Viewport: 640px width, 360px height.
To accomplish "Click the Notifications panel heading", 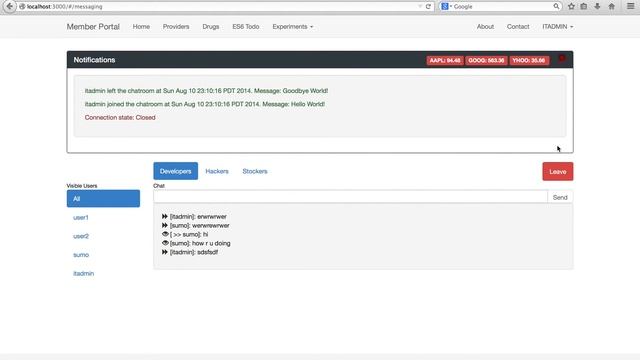I will (x=94, y=60).
